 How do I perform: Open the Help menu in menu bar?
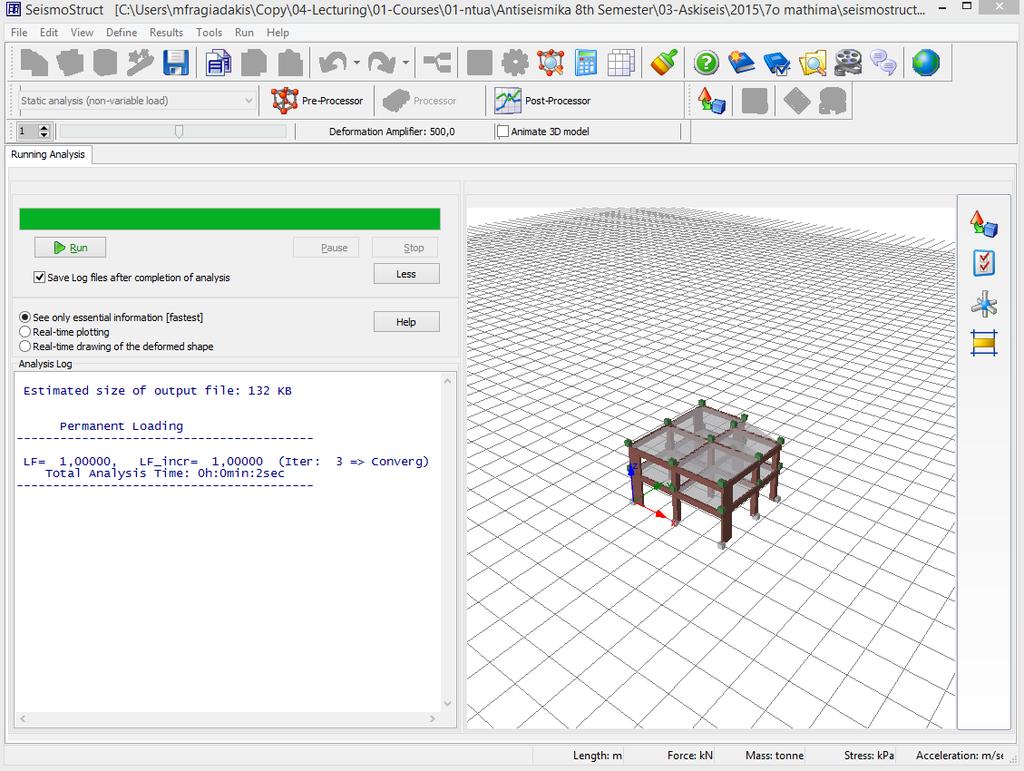coord(278,32)
